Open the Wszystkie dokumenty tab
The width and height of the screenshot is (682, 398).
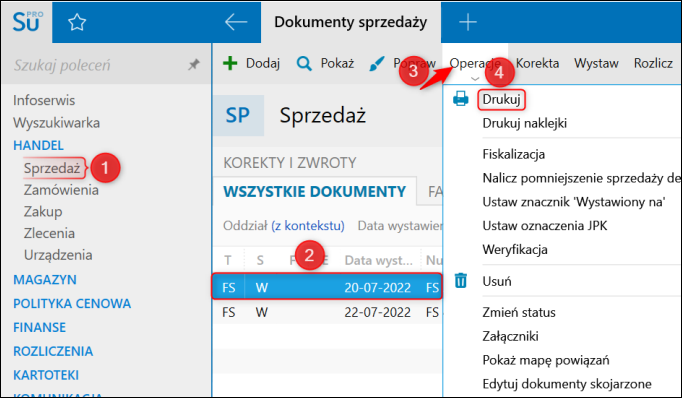(x=314, y=191)
